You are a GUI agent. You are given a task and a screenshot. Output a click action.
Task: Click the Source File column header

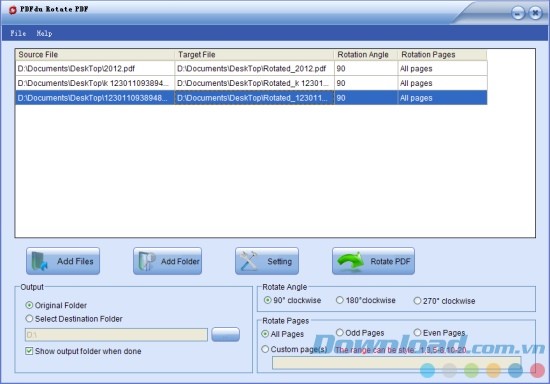point(95,55)
